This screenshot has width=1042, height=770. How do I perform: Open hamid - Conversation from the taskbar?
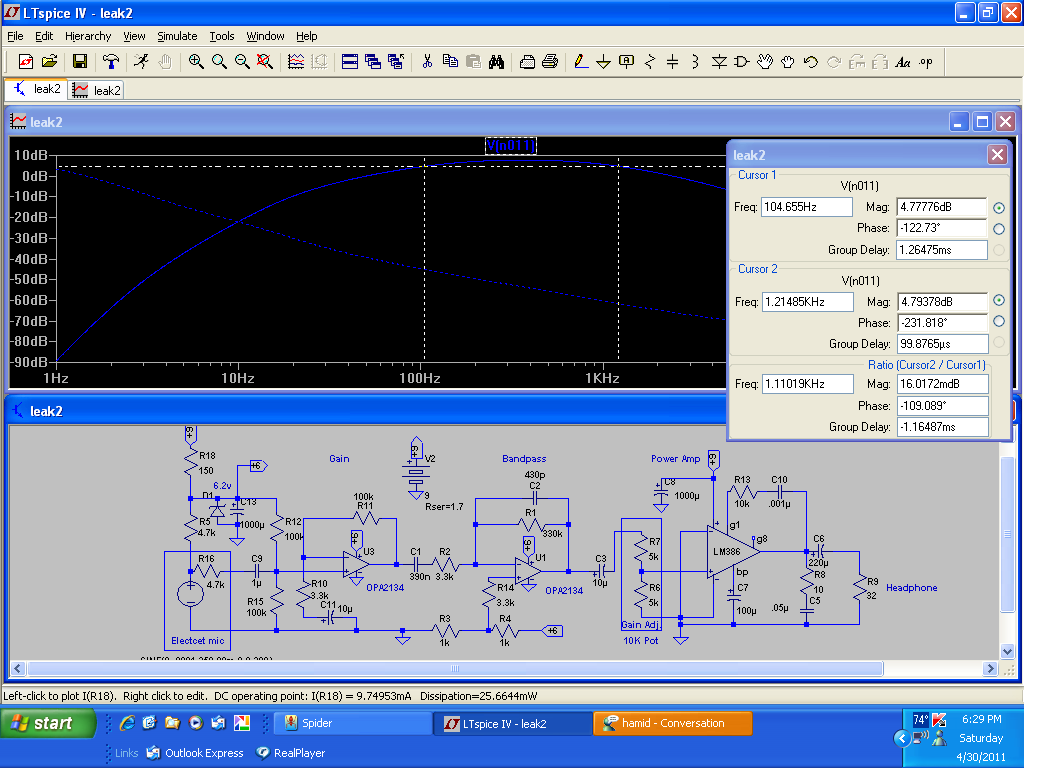673,723
